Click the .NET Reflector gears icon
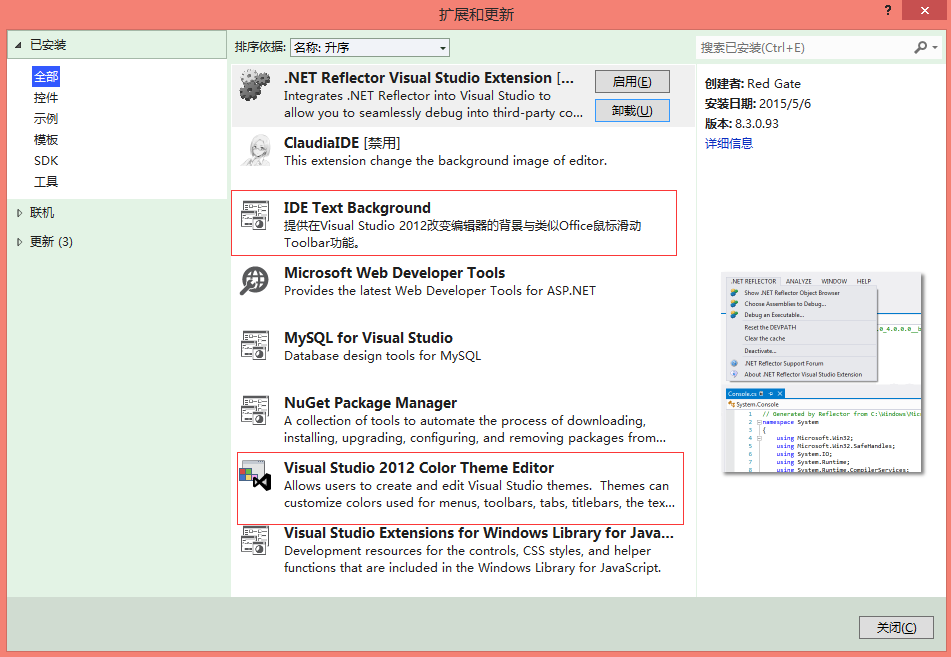 point(254,85)
